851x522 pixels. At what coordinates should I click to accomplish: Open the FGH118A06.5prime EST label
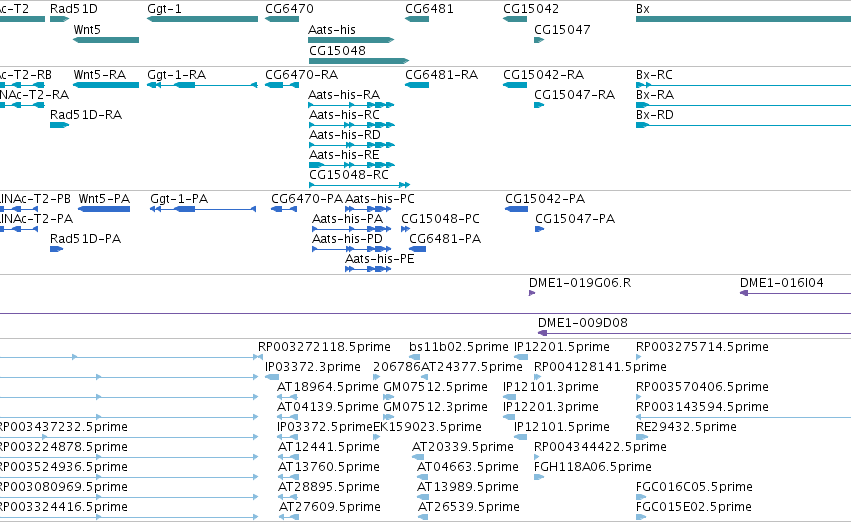[x=593, y=467]
